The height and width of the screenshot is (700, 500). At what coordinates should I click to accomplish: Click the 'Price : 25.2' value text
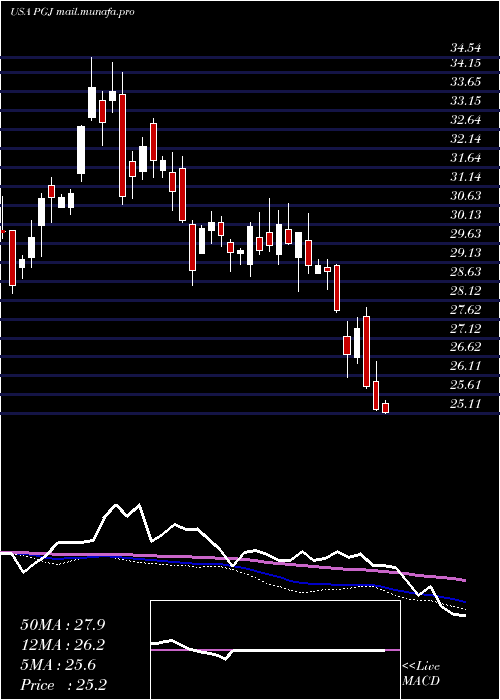[x=63, y=685]
